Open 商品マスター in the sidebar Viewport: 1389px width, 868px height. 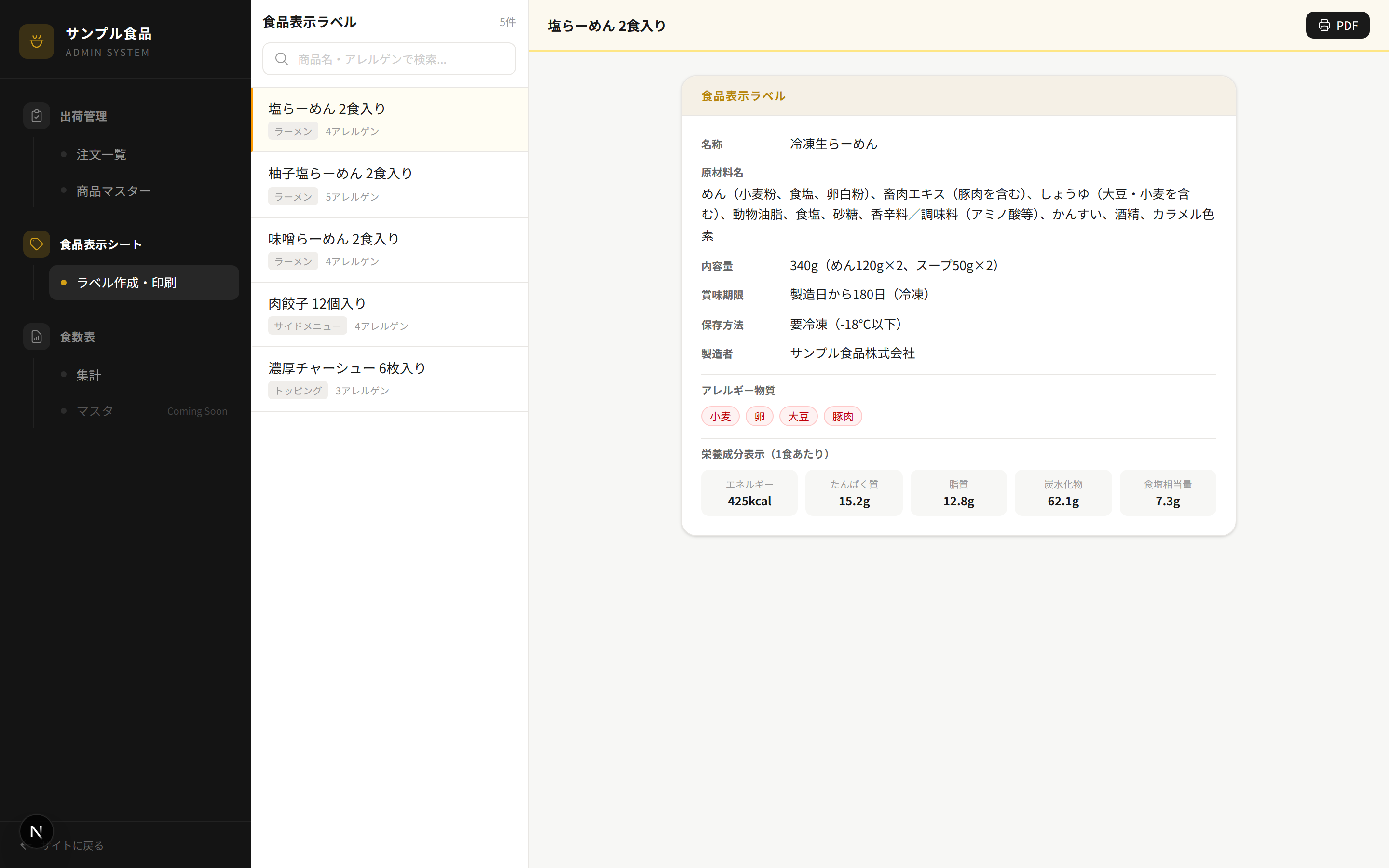click(144, 190)
